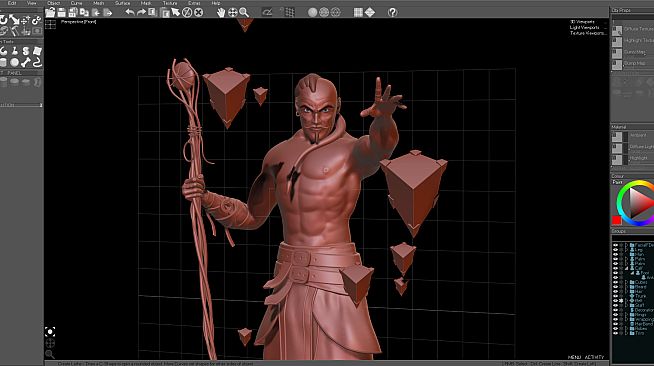Toggle visibility eye of Beard group
This screenshot has width=654, height=366.
coord(616,287)
